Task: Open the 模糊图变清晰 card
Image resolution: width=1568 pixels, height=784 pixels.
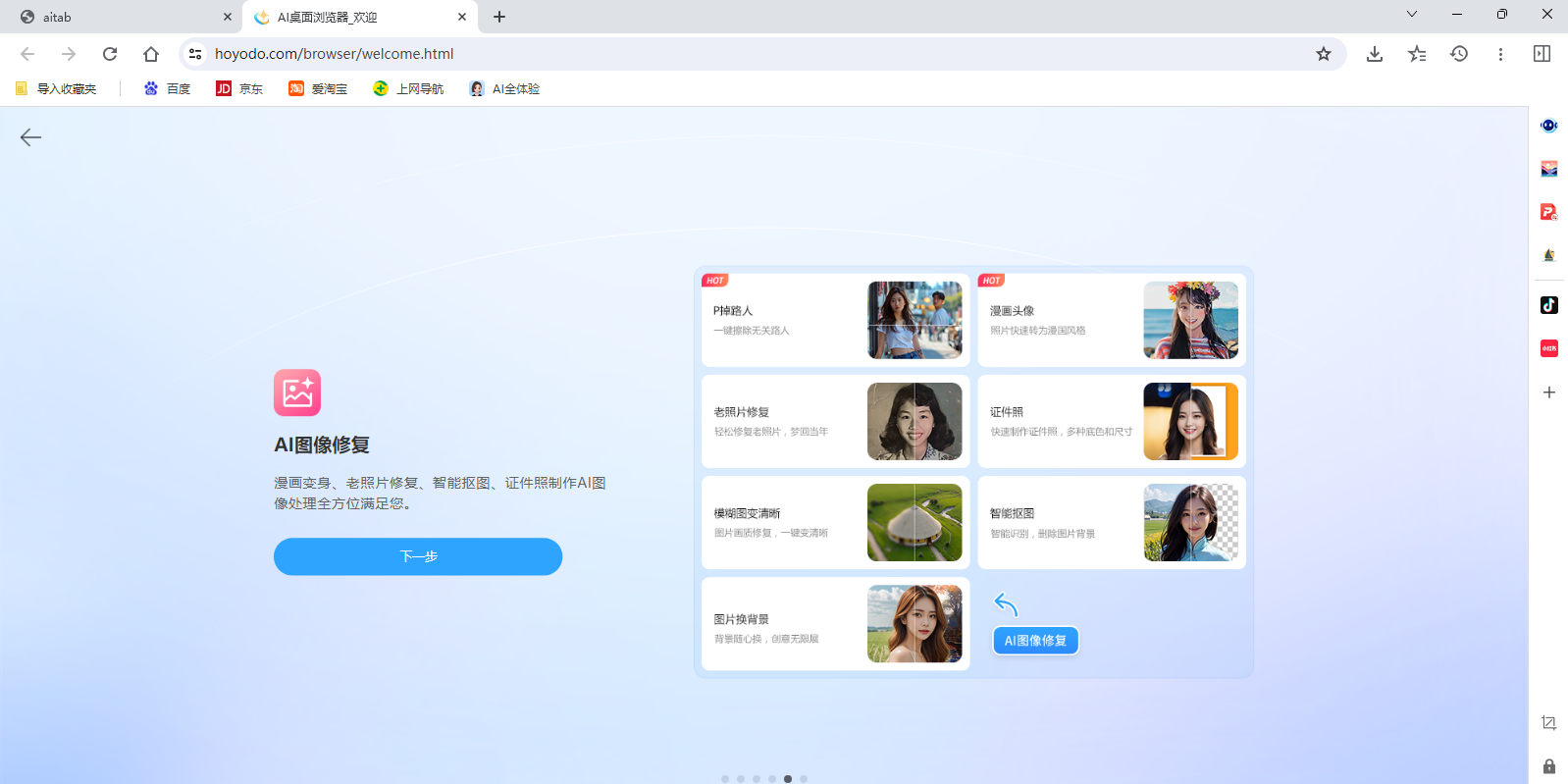Action: click(836, 523)
